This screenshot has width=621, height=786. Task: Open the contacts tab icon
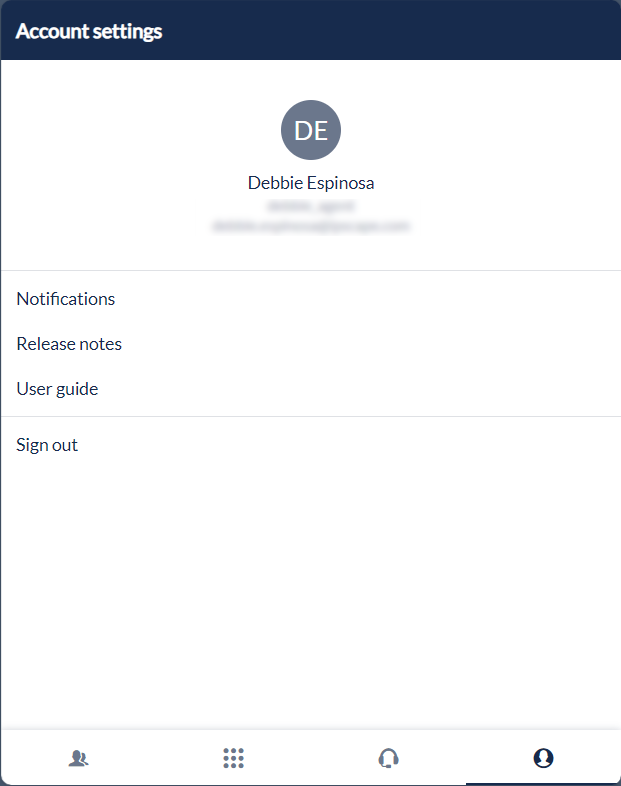[x=78, y=758]
